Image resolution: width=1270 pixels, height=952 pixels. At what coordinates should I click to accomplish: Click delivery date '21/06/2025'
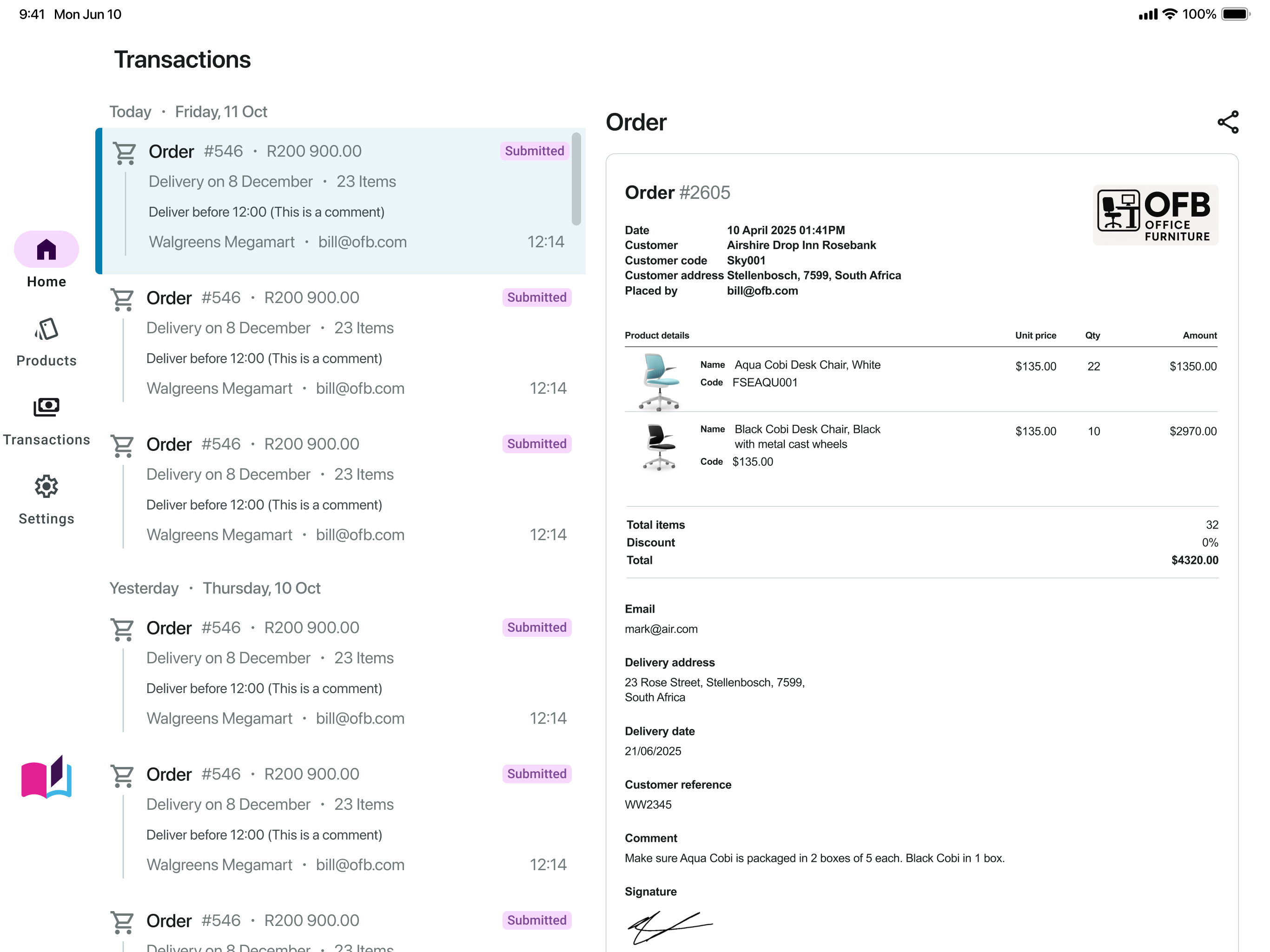point(654,751)
